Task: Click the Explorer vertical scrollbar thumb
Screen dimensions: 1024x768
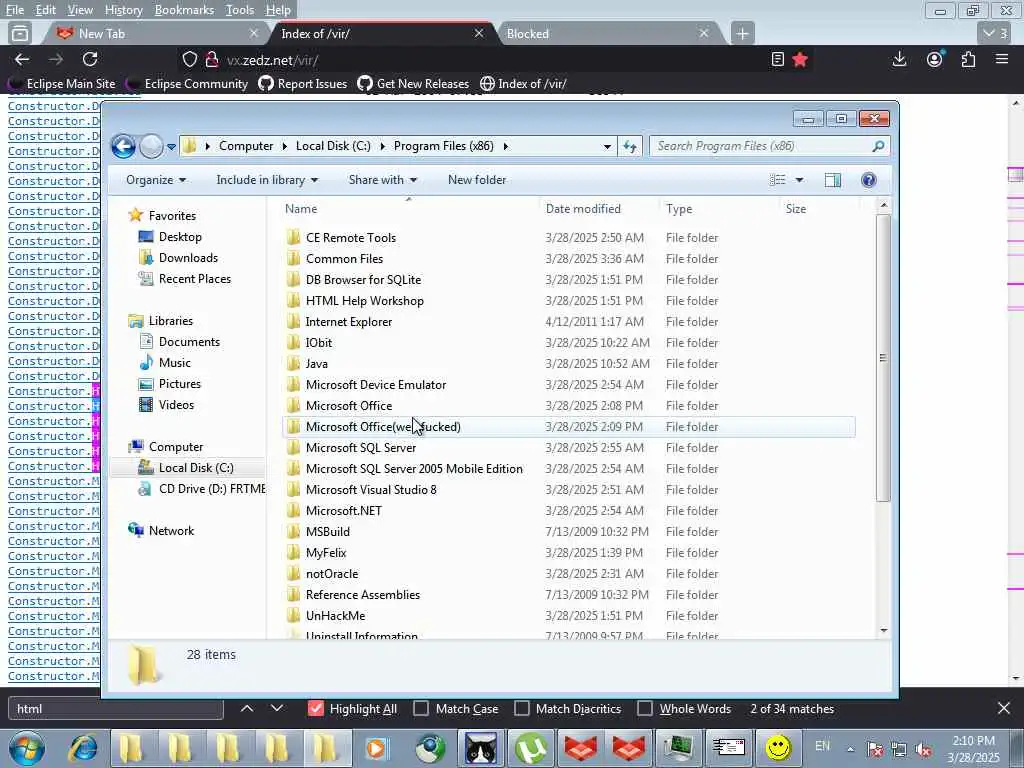Action: tap(883, 358)
